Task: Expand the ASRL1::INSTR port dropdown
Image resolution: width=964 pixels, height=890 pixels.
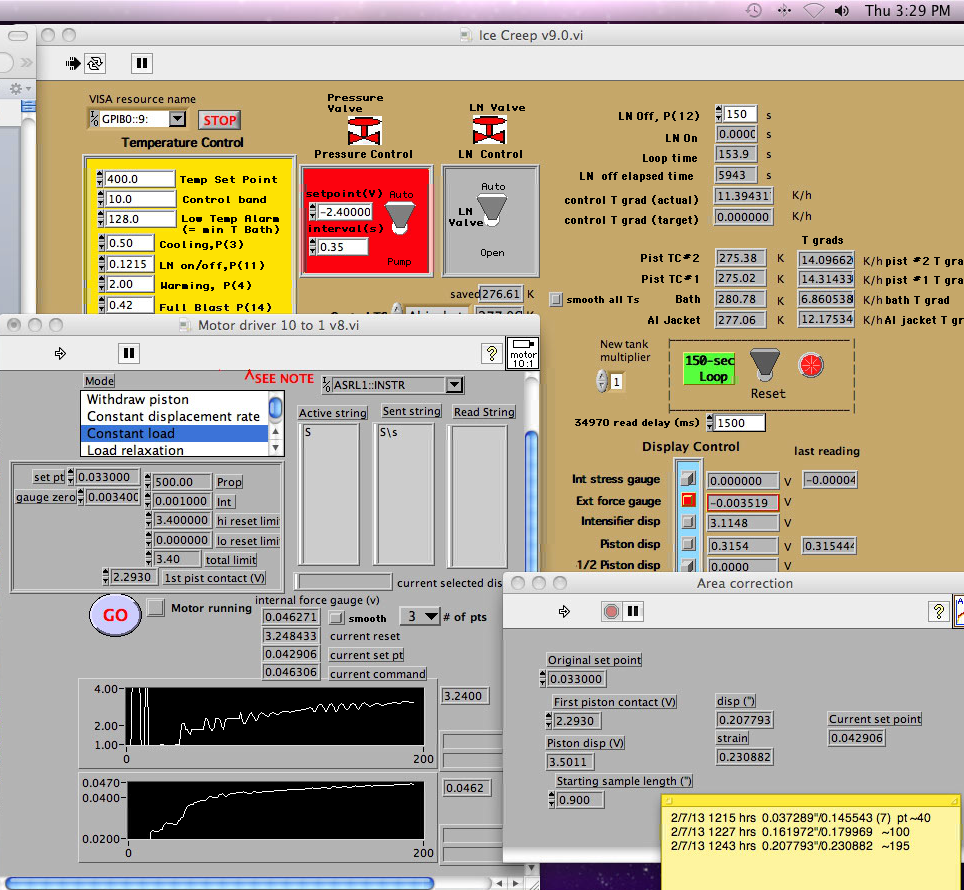Action: (x=454, y=385)
